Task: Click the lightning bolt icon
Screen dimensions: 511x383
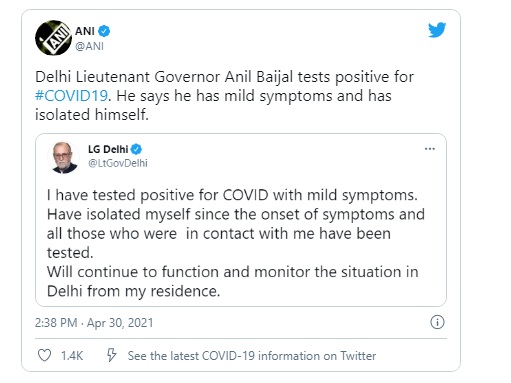Action: [x=111, y=355]
